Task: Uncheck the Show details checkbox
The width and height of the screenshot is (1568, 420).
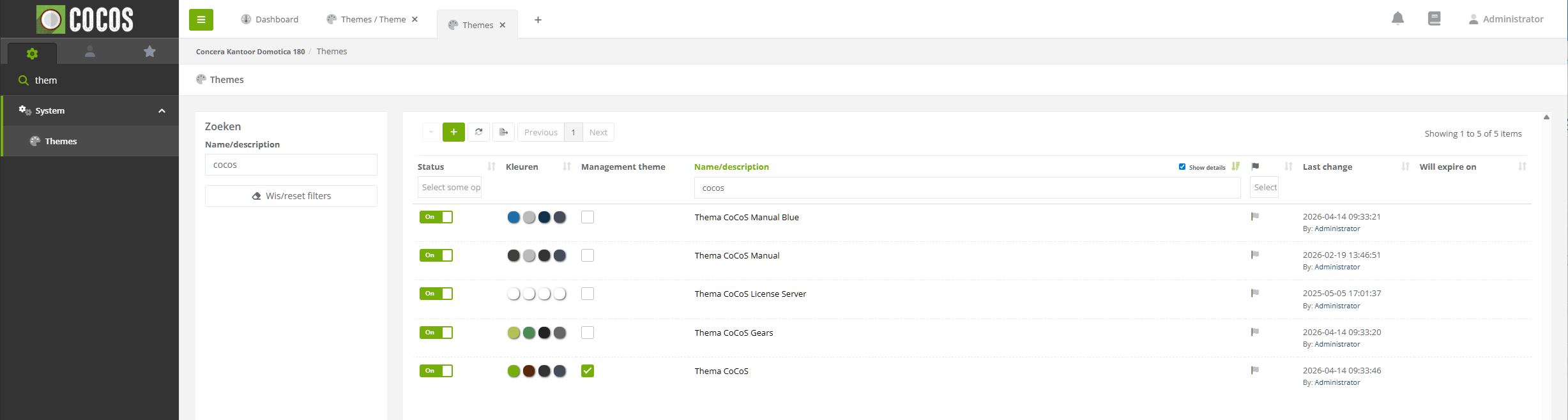Action: (x=1182, y=167)
